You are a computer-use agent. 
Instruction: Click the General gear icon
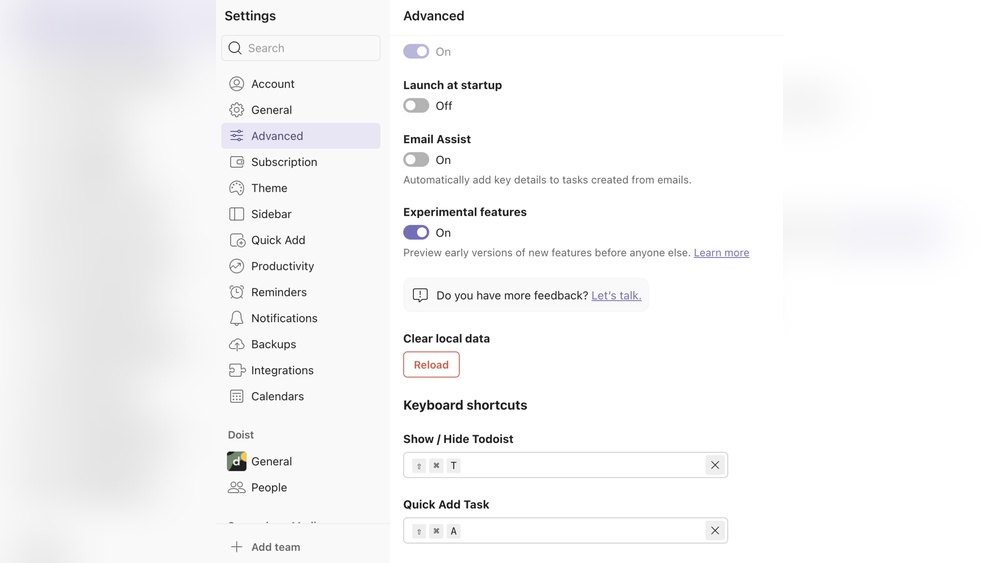(x=237, y=110)
